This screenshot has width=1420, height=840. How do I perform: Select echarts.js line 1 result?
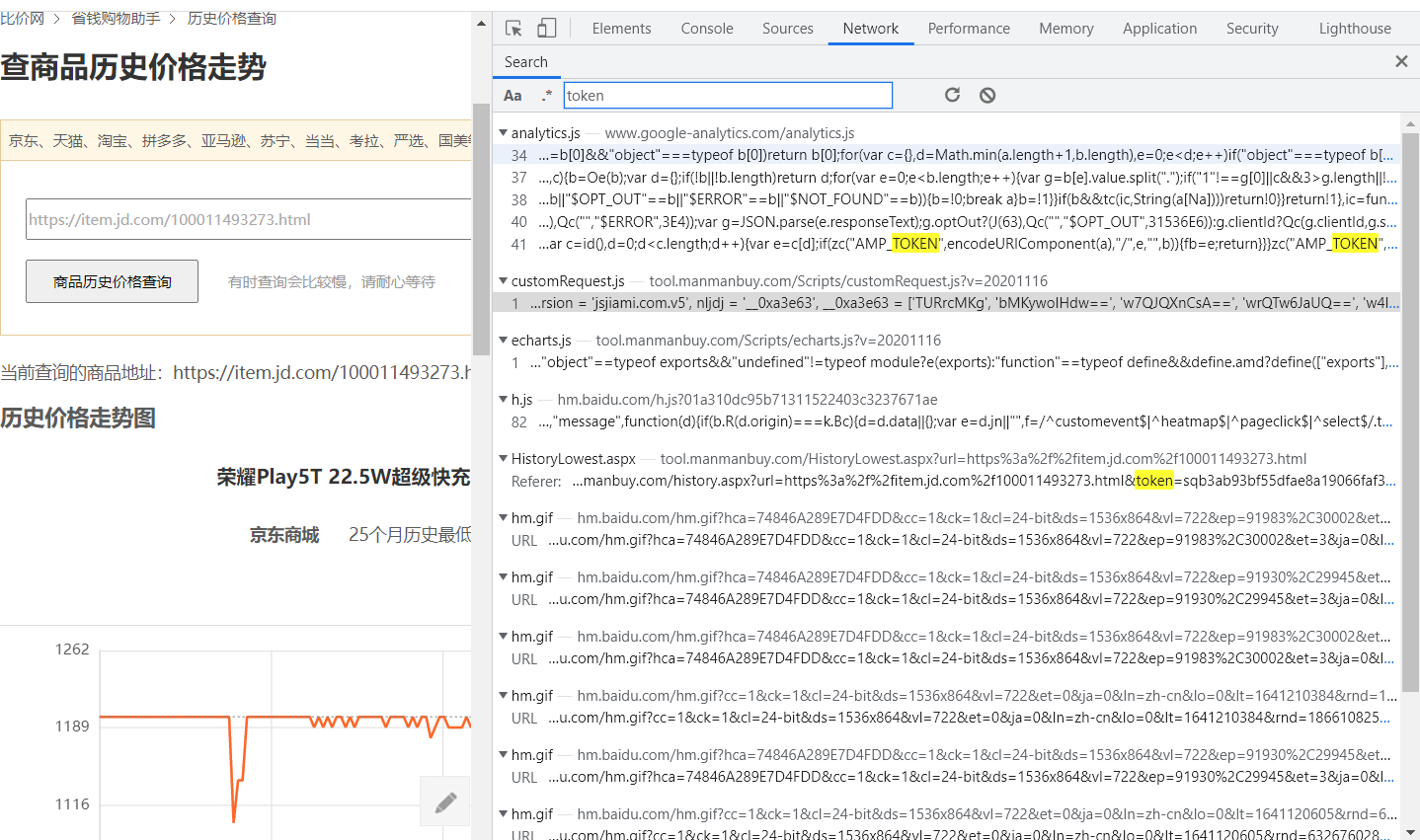[946, 362]
